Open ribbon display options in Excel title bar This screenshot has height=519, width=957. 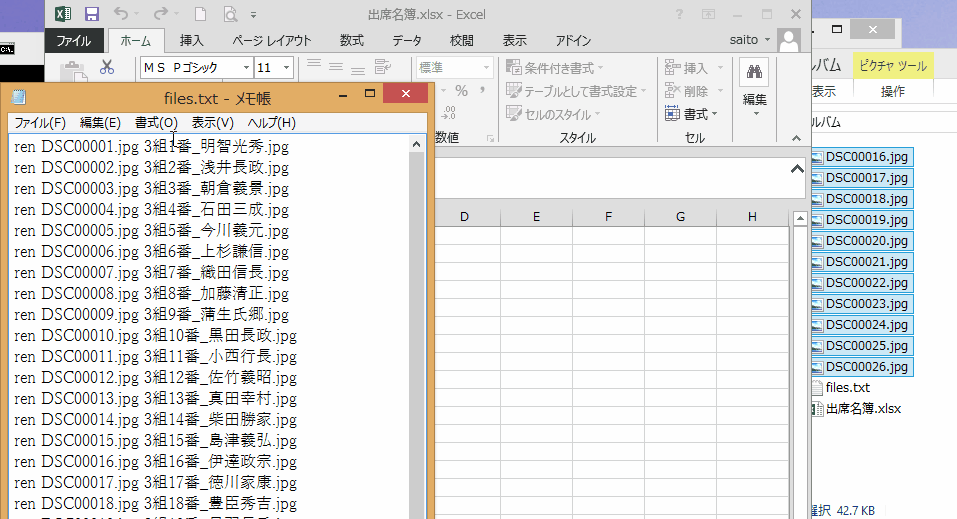tap(708, 14)
